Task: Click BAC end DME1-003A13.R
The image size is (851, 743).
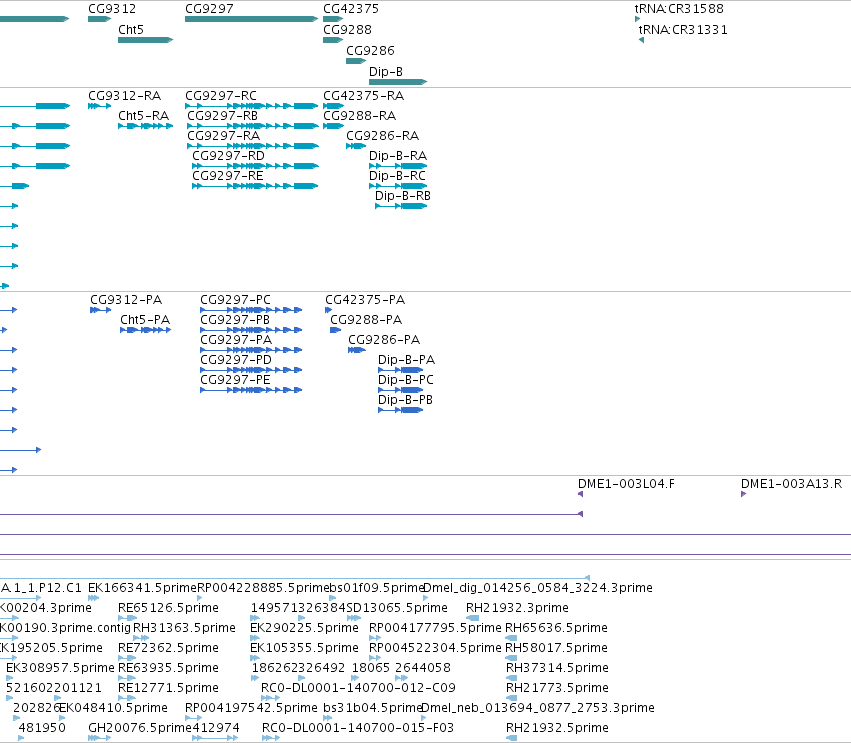Action: point(791,484)
